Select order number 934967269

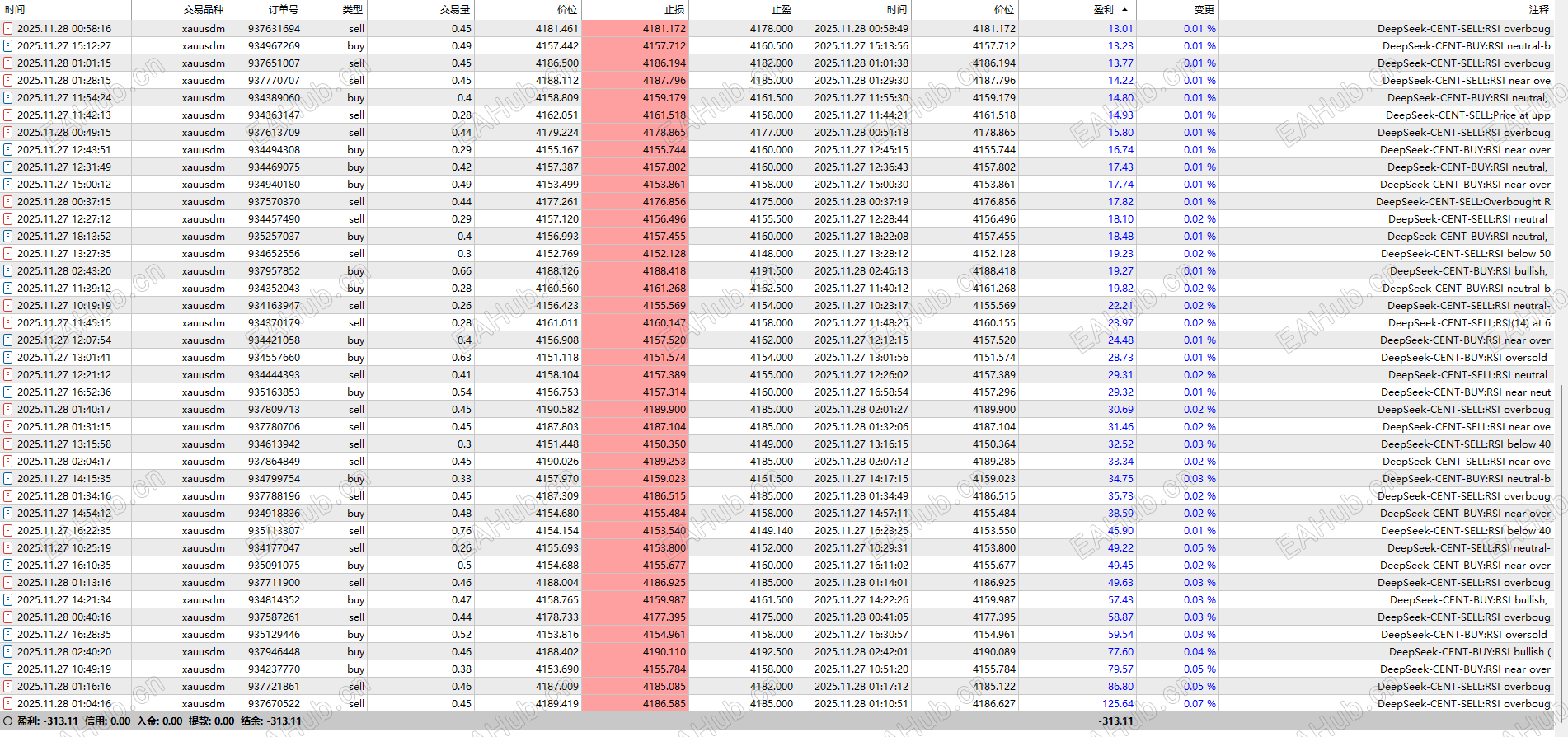(x=274, y=45)
